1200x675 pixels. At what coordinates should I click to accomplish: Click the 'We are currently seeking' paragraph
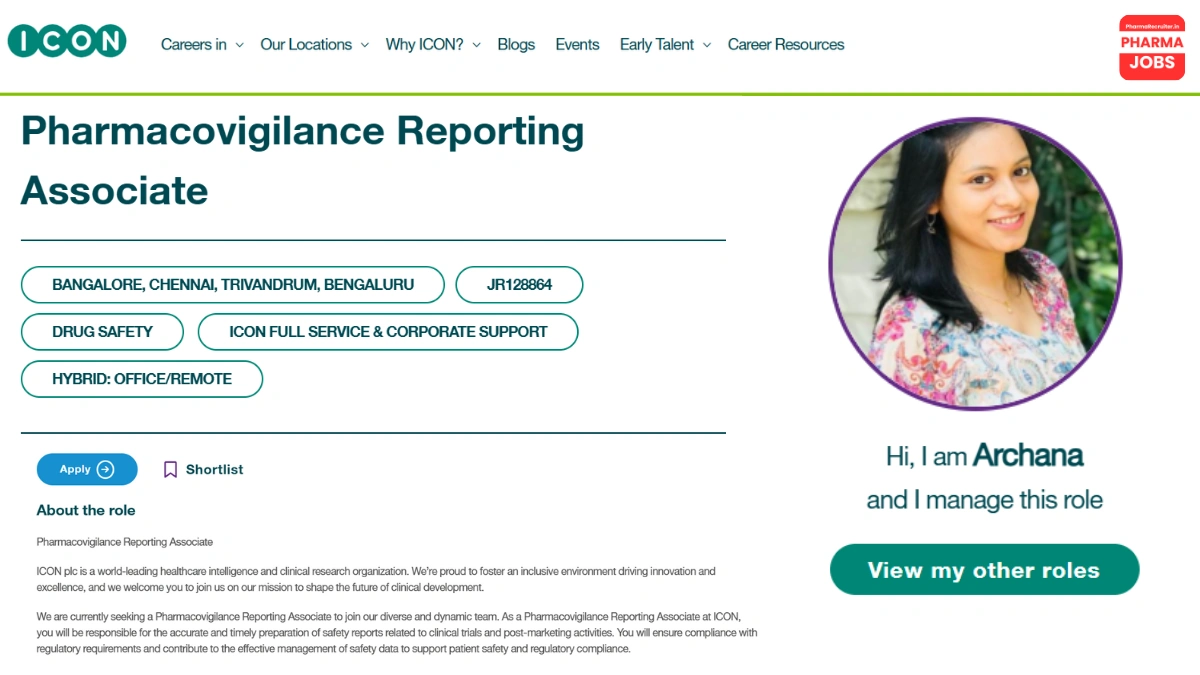point(397,633)
